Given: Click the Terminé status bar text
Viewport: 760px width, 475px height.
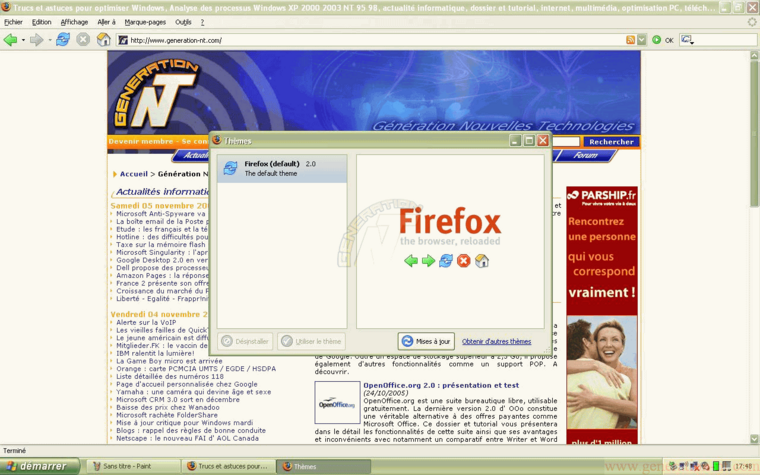Looking at the screenshot, I should [x=15, y=451].
